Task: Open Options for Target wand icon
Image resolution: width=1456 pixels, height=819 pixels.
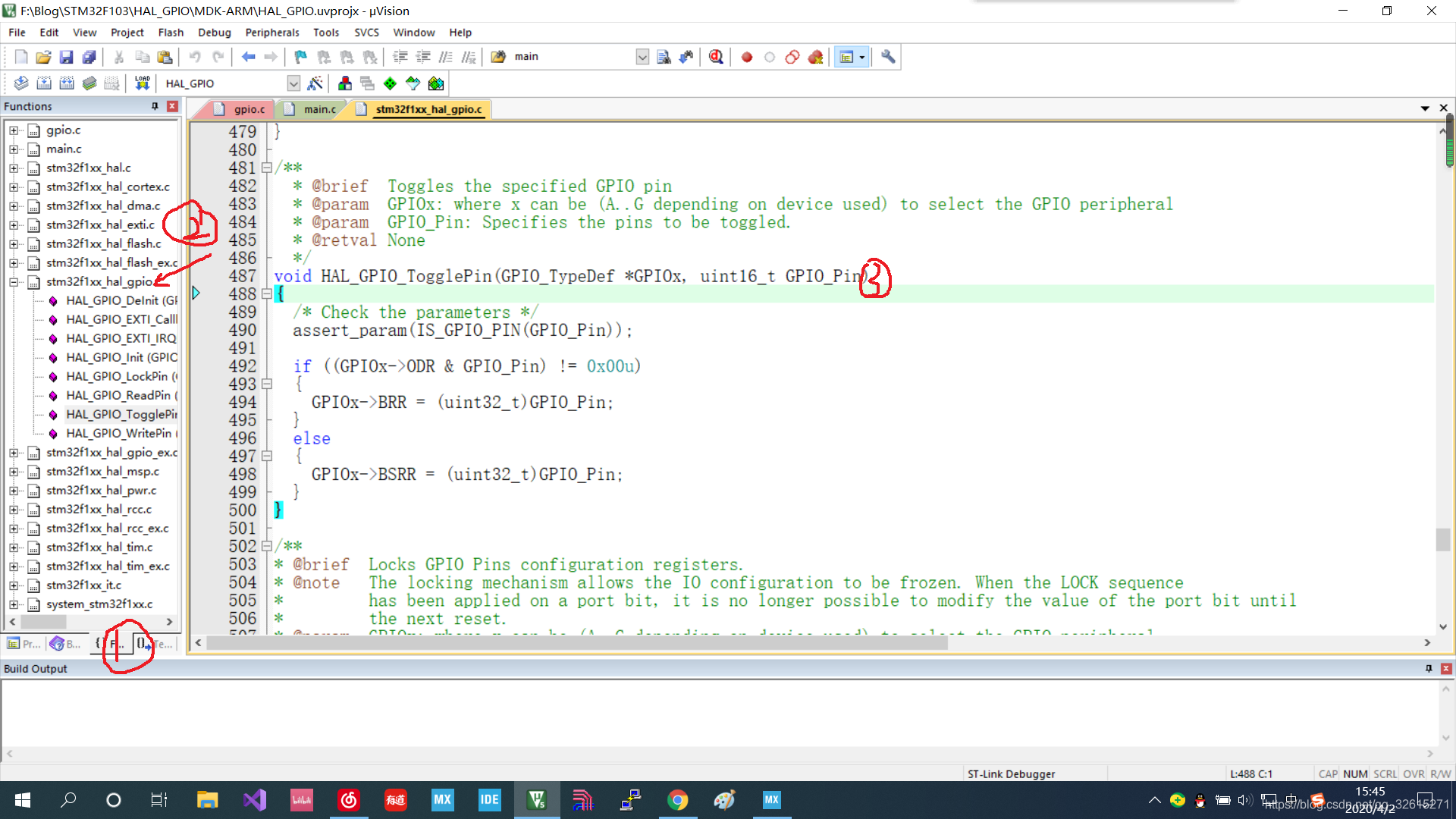Action: click(x=315, y=83)
